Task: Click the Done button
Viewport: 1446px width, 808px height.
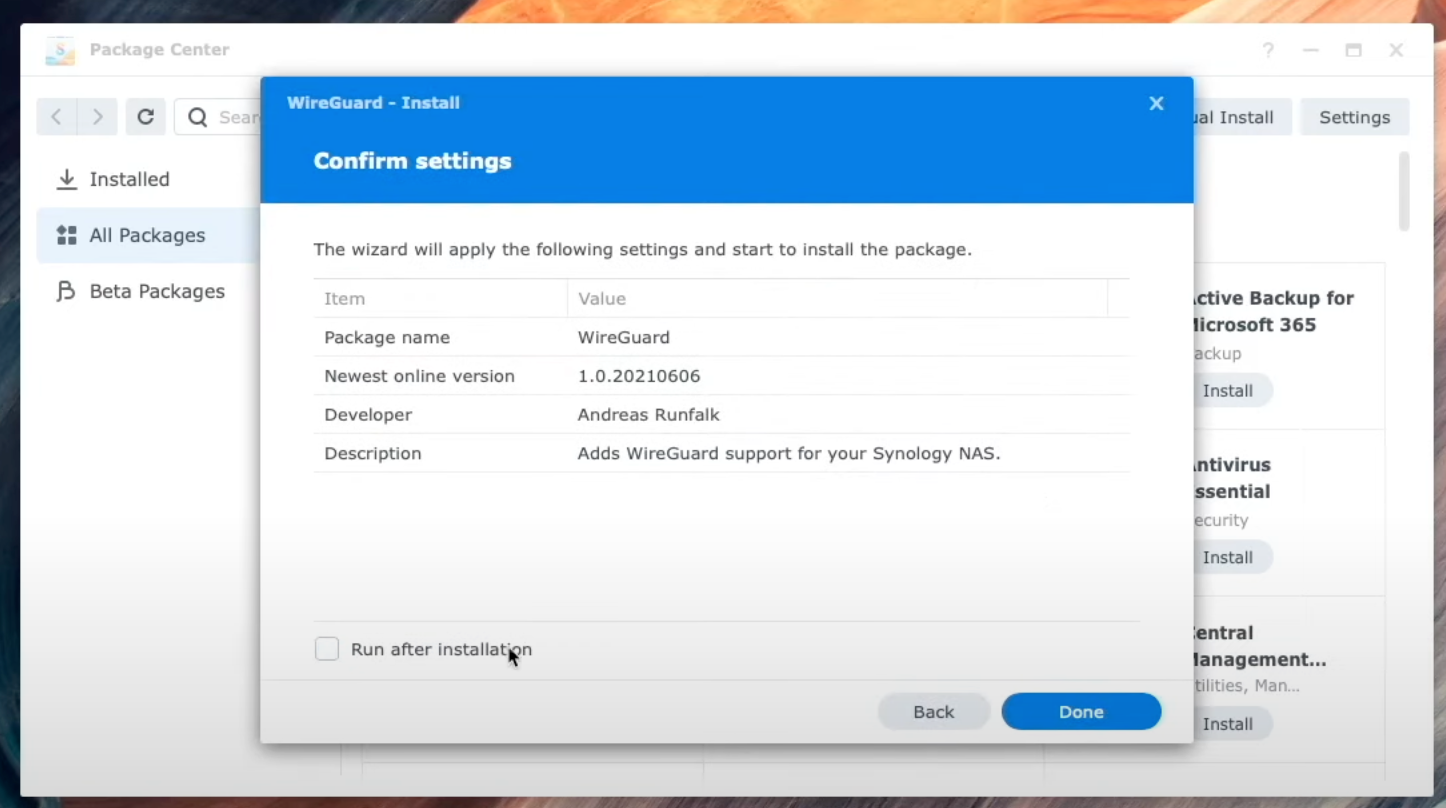Action: coord(1081,712)
